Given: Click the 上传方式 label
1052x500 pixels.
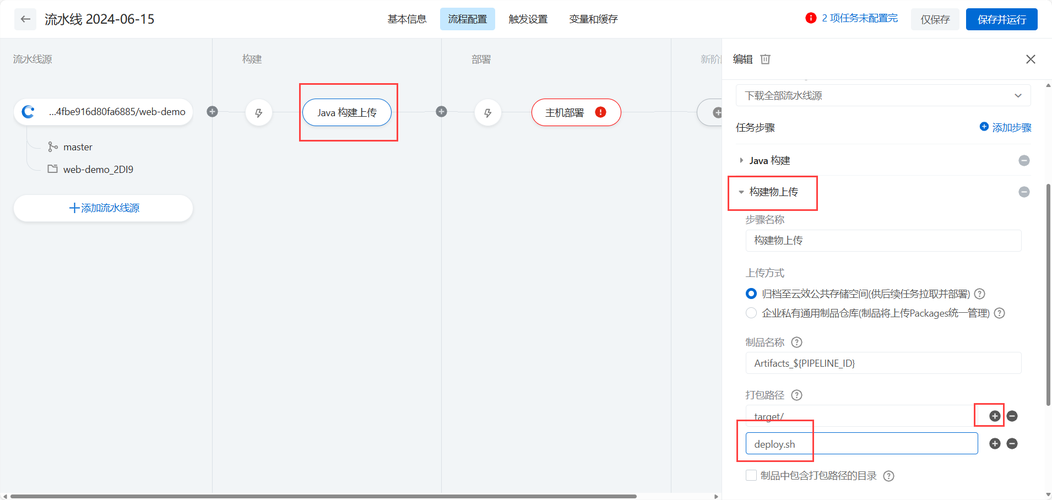Looking at the screenshot, I should pyautogui.click(x=765, y=272).
